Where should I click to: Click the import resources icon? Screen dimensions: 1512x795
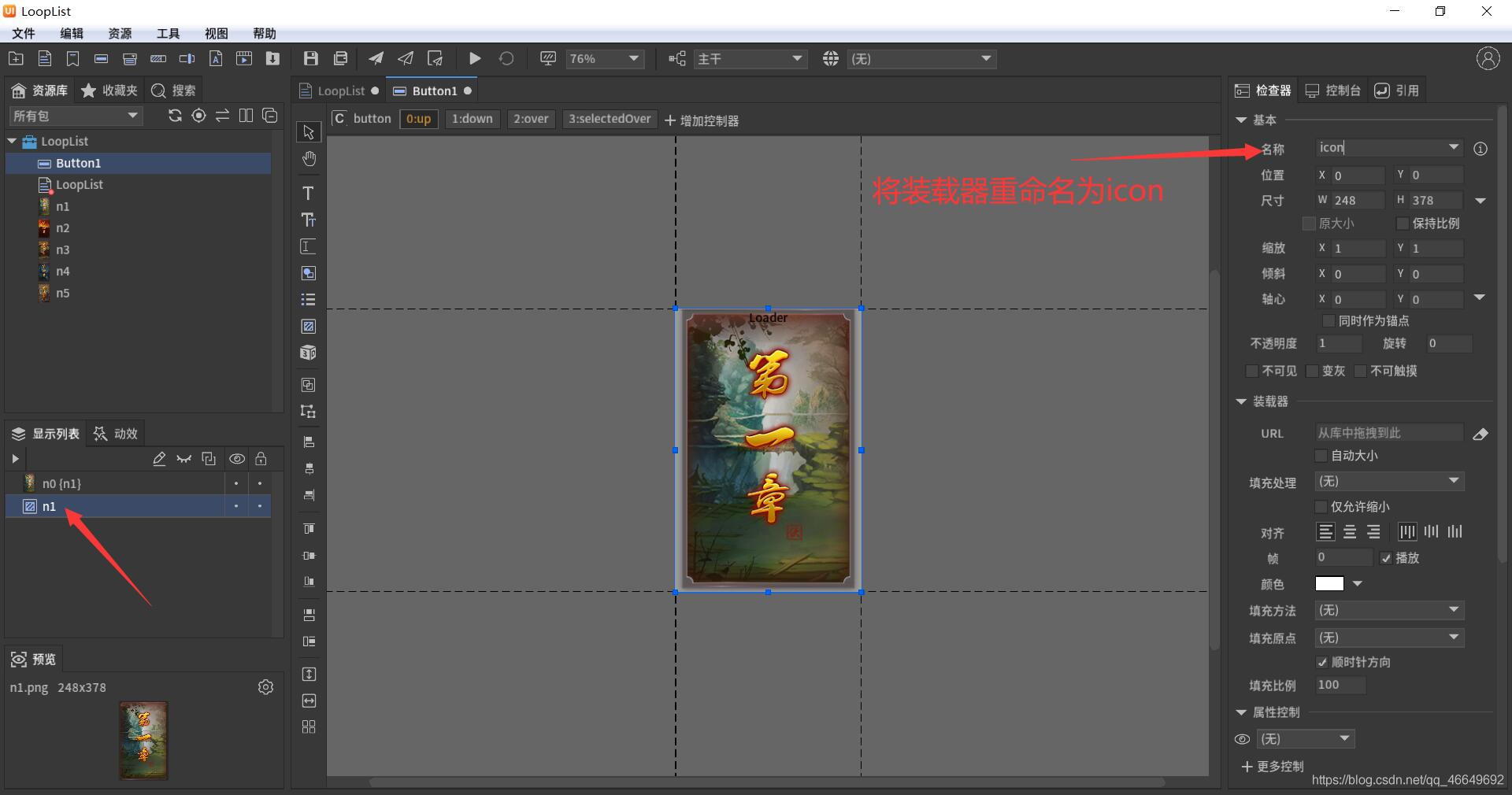click(x=272, y=59)
